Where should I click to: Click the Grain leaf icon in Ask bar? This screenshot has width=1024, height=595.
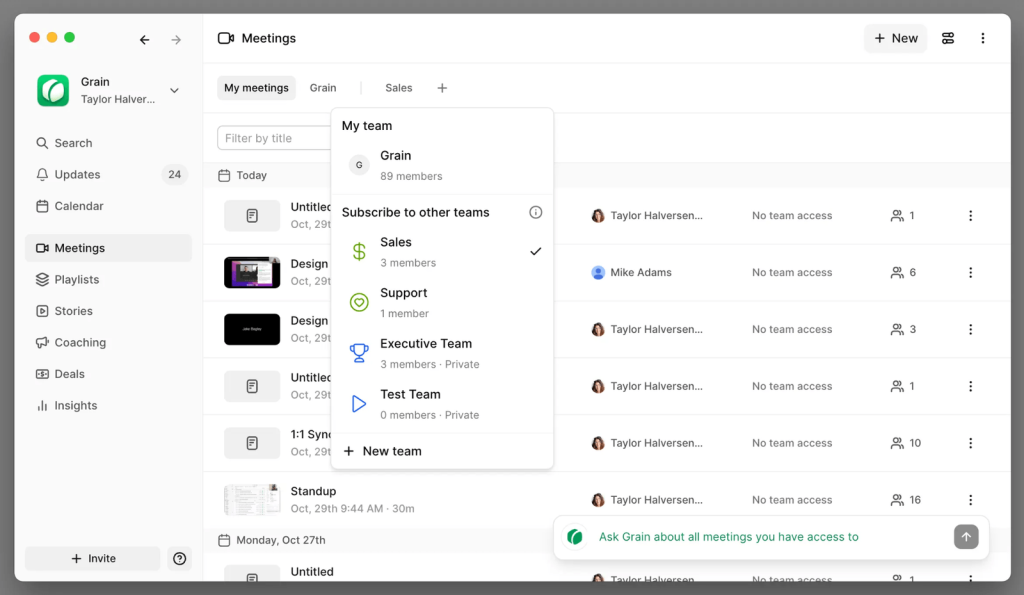click(x=575, y=537)
